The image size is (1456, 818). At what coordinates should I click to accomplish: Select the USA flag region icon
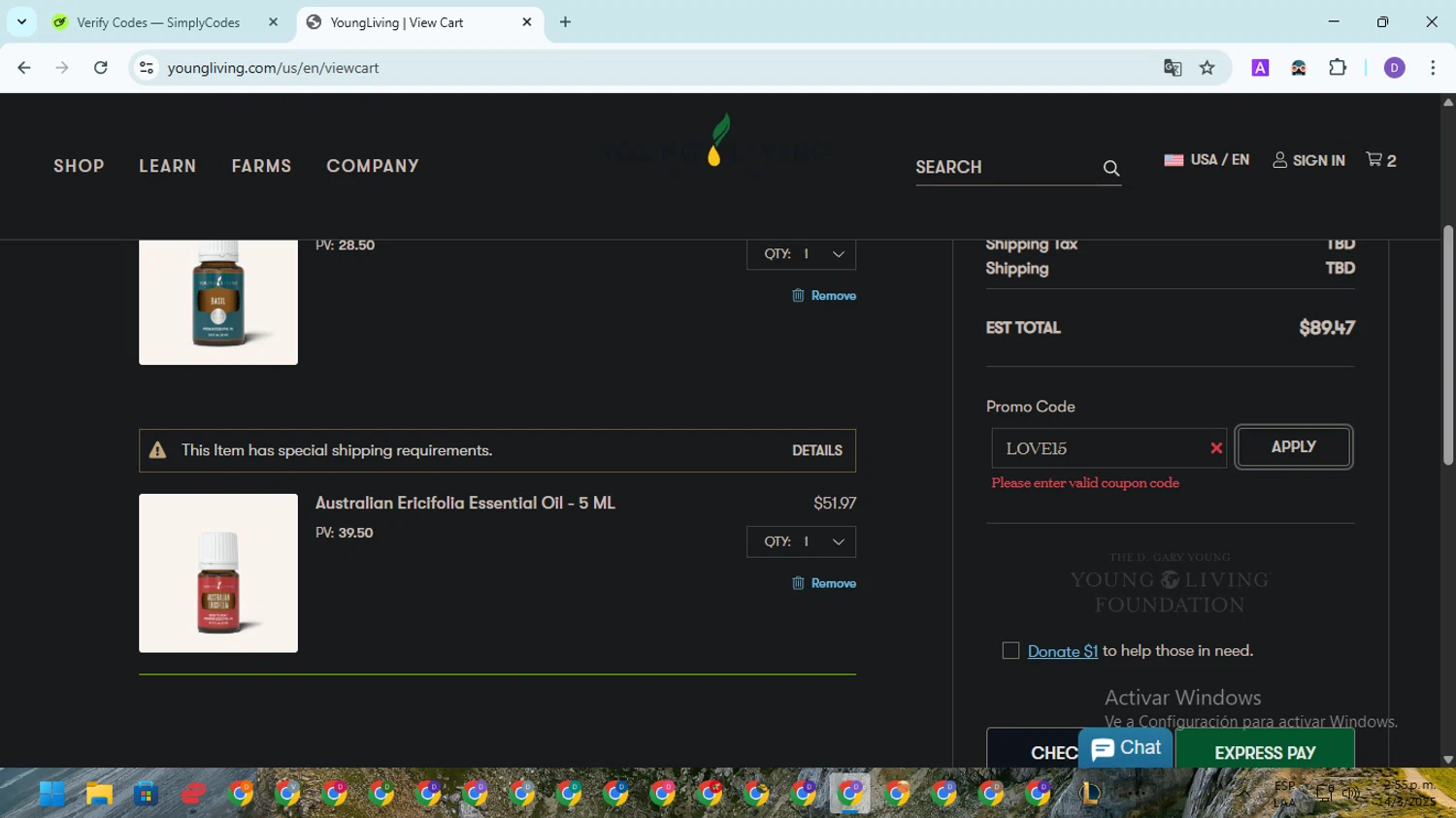pyautogui.click(x=1174, y=160)
